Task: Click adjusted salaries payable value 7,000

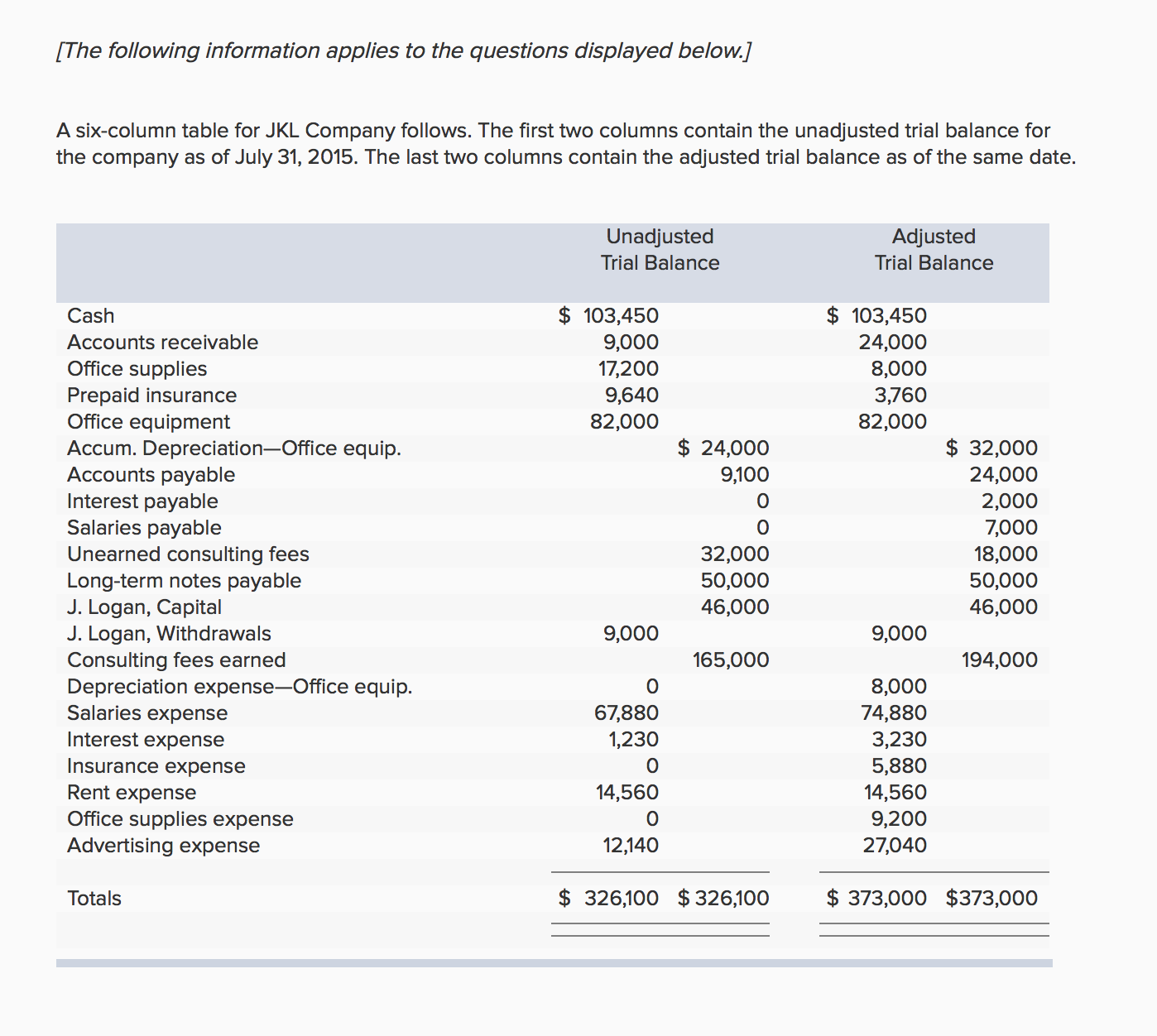Action: pyautogui.click(x=1011, y=528)
